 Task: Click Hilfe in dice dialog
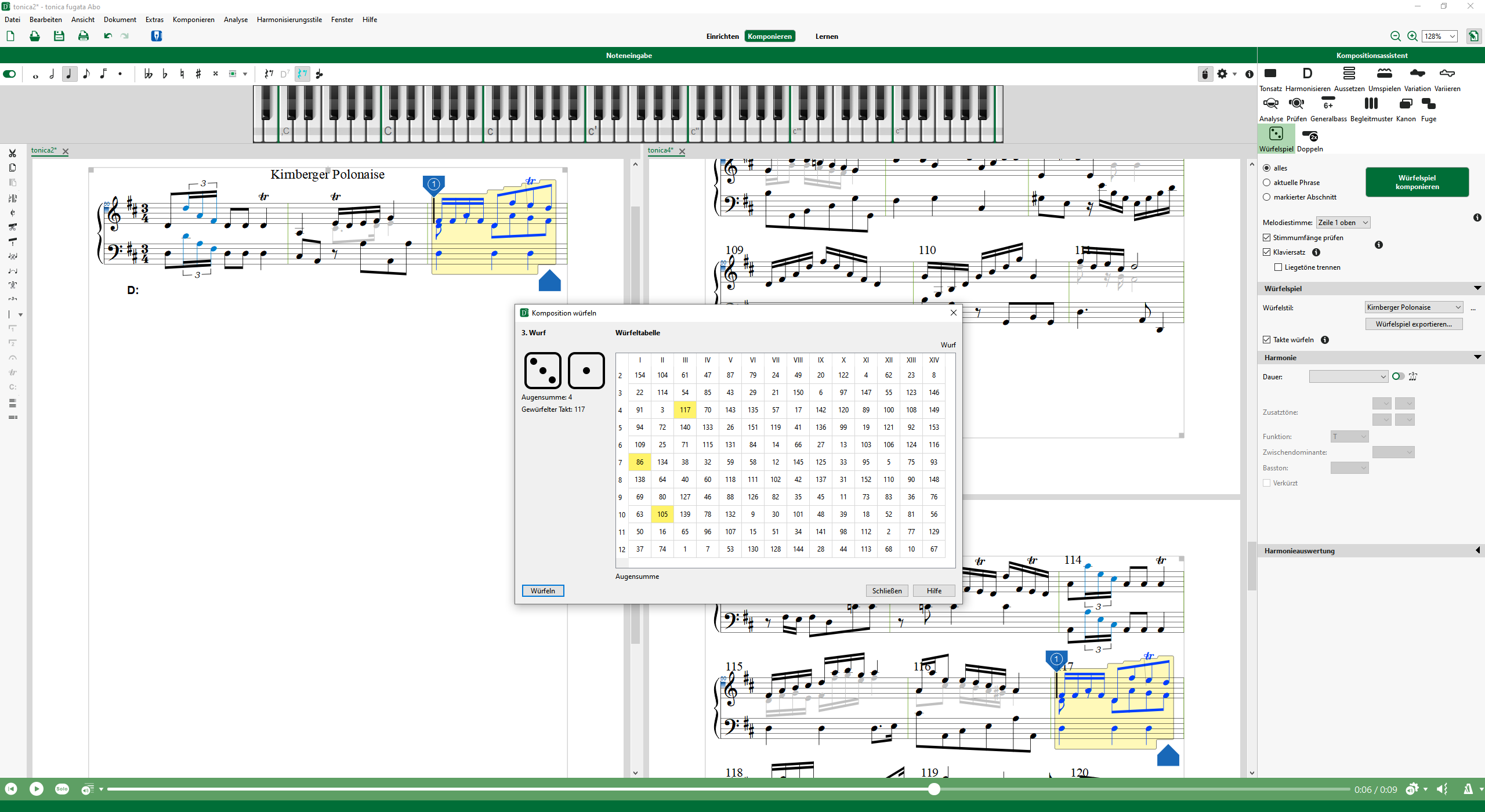[x=934, y=590]
